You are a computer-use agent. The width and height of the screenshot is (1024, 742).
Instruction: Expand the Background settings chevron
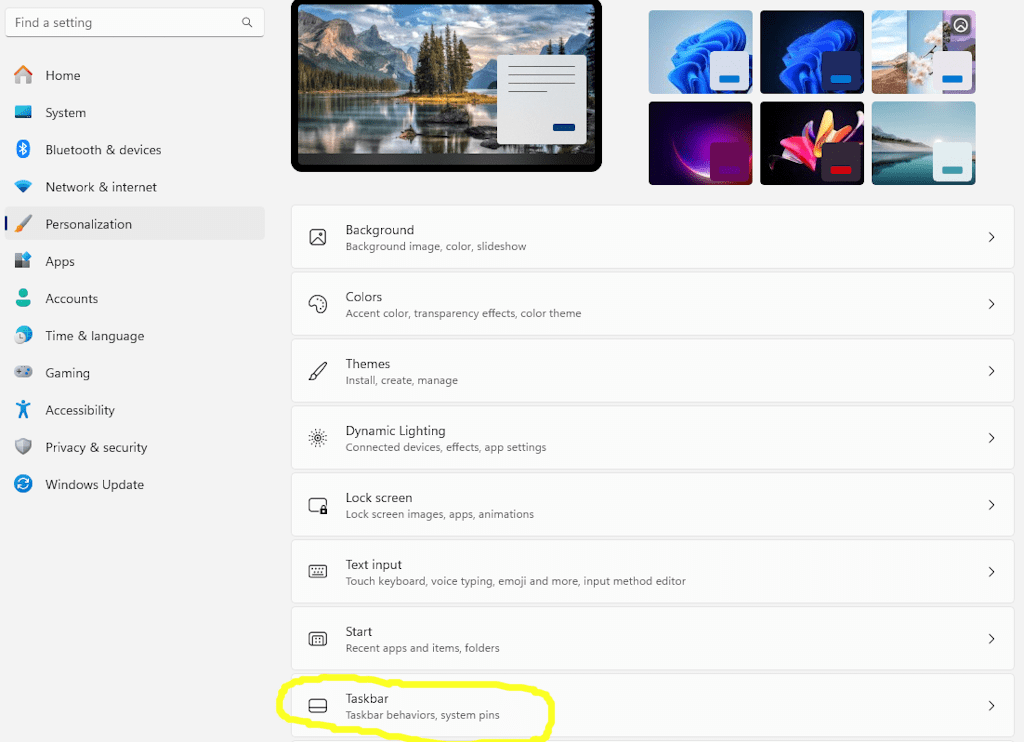991,237
